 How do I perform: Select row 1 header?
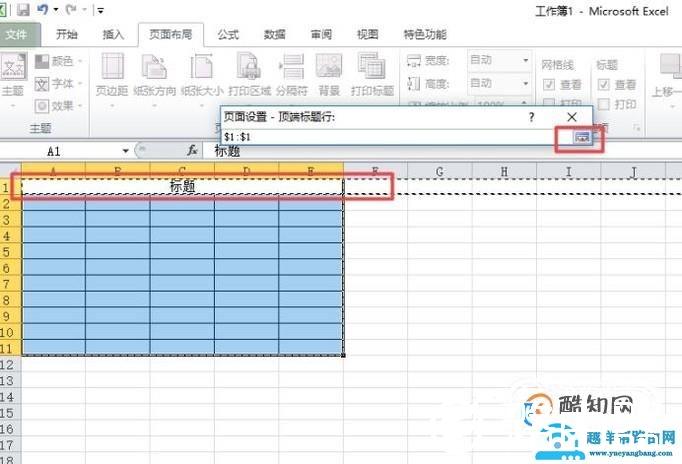(10, 187)
